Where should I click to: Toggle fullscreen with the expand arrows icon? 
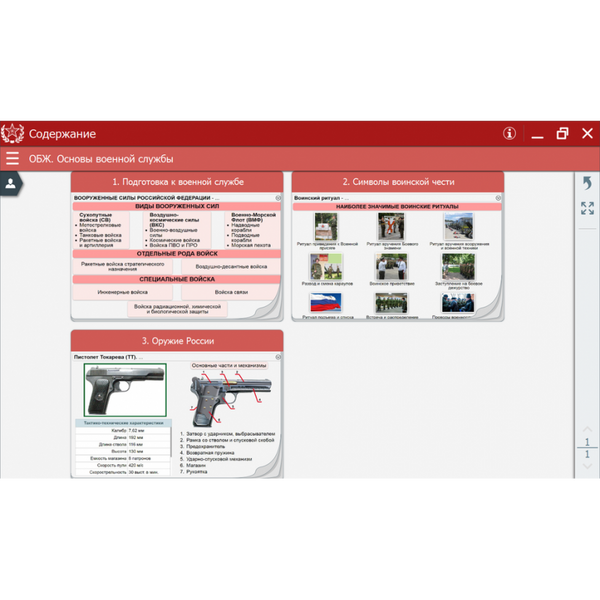point(587,208)
